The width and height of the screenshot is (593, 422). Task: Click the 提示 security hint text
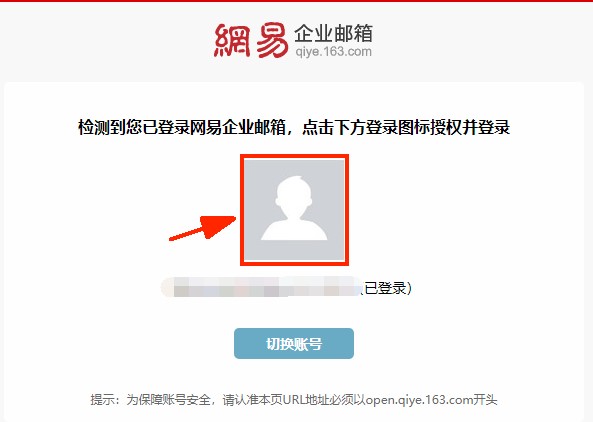tap(102, 400)
